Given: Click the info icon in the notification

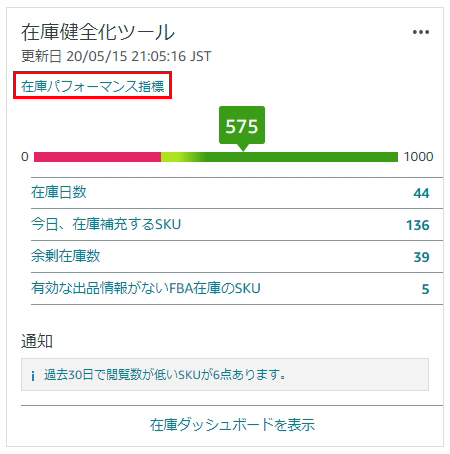Looking at the screenshot, I should pos(33,376).
